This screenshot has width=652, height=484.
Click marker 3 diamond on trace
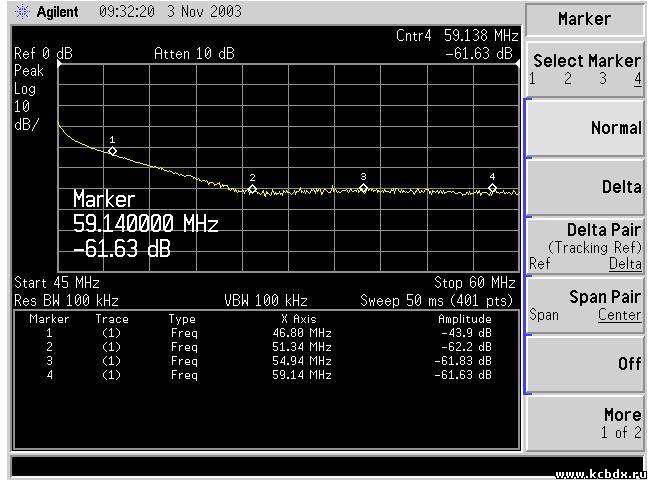[x=363, y=188]
